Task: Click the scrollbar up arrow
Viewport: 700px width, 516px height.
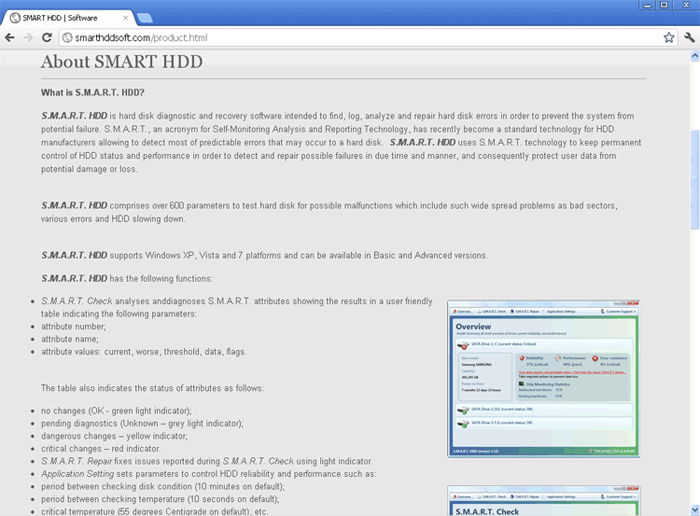Action: coord(694,55)
